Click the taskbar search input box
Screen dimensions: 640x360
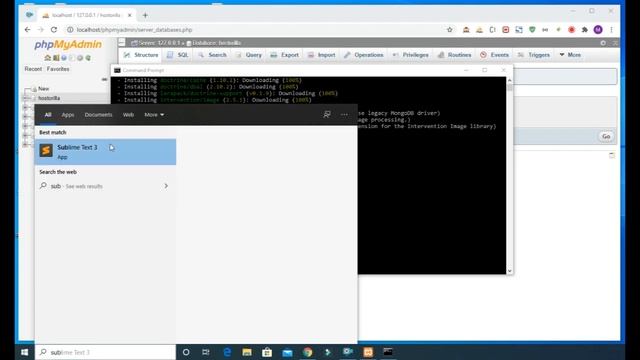pos(105,352)
